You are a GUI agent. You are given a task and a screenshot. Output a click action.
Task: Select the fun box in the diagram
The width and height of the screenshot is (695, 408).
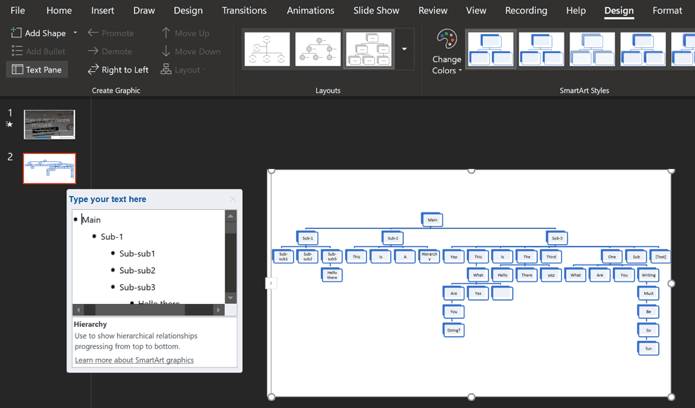tap(648, 348)
